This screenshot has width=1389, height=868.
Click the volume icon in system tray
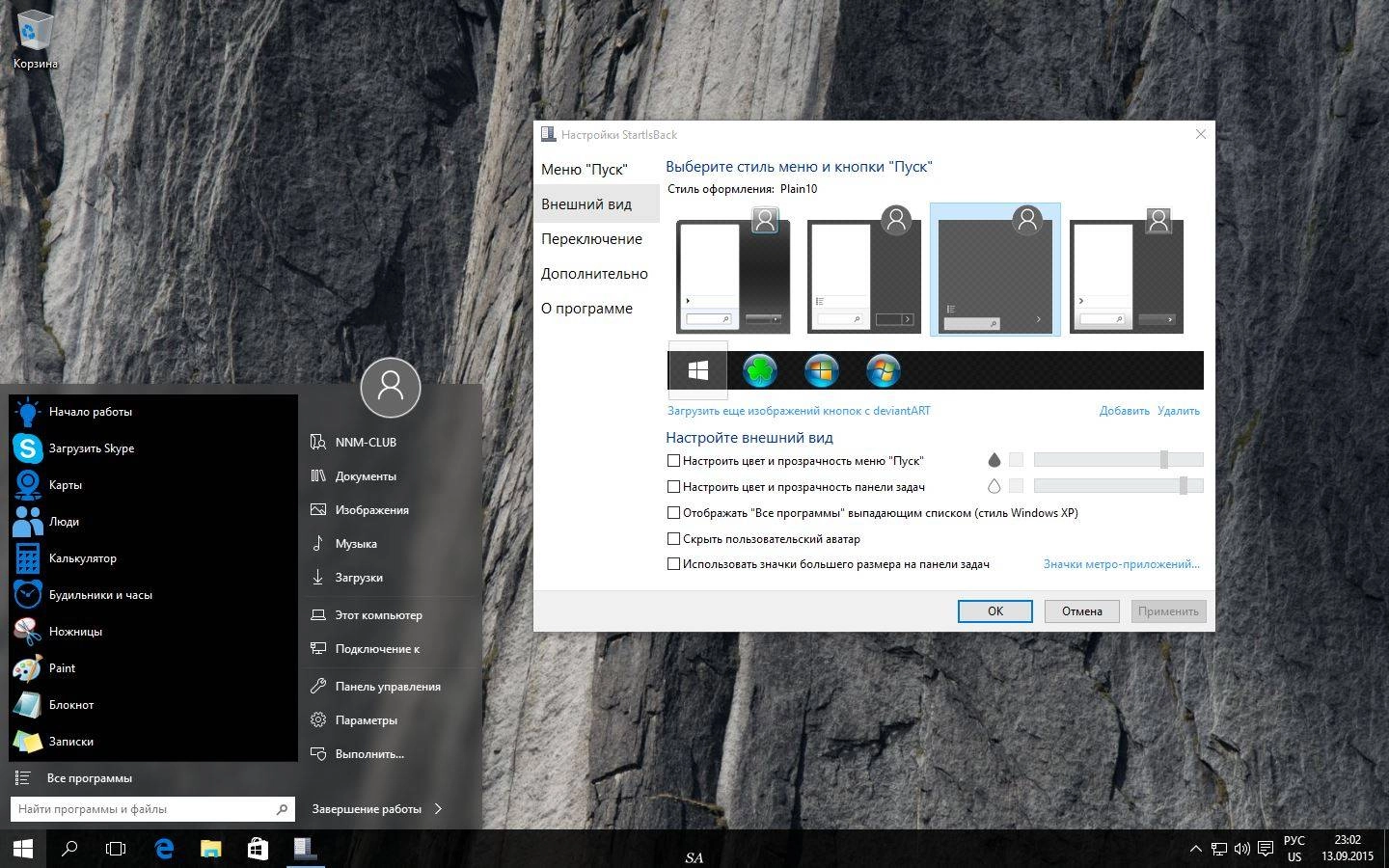[x=1241, y=850]
